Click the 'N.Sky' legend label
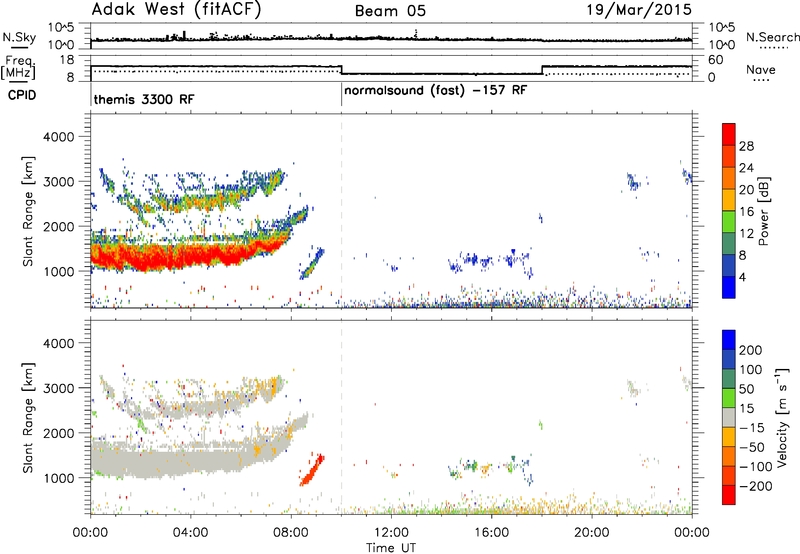This screenshot has width=800, height=554. (x=19, y=37)
